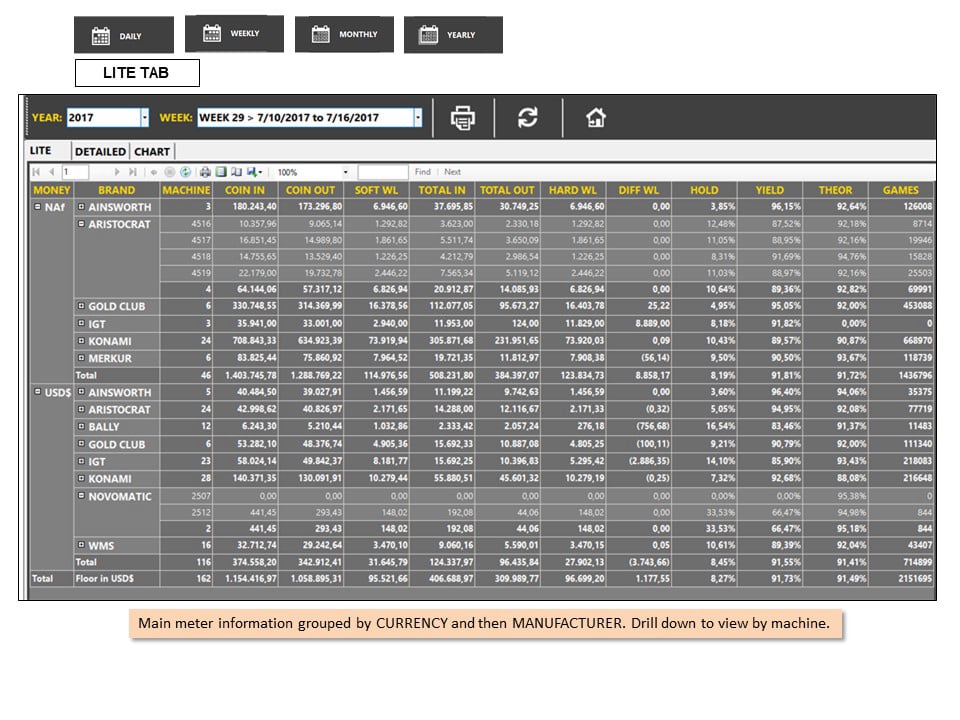960x720 pixels.
Task: Click the YIELD column header
Action: pos(770,190)
